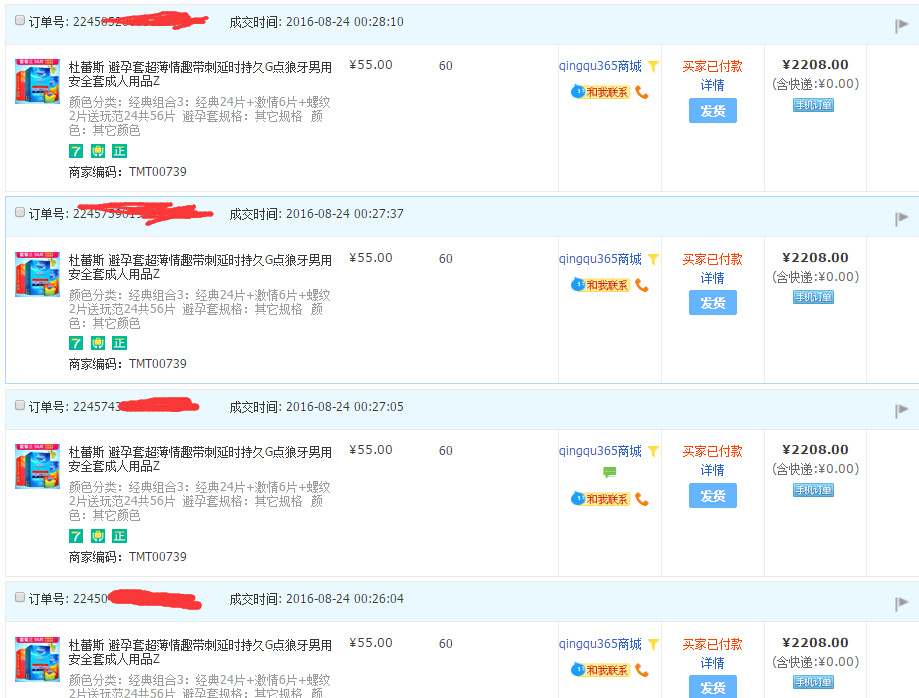Open 详情 details for the 00:28:10 order
Screen dimensions: 919x698
[713, 86]
